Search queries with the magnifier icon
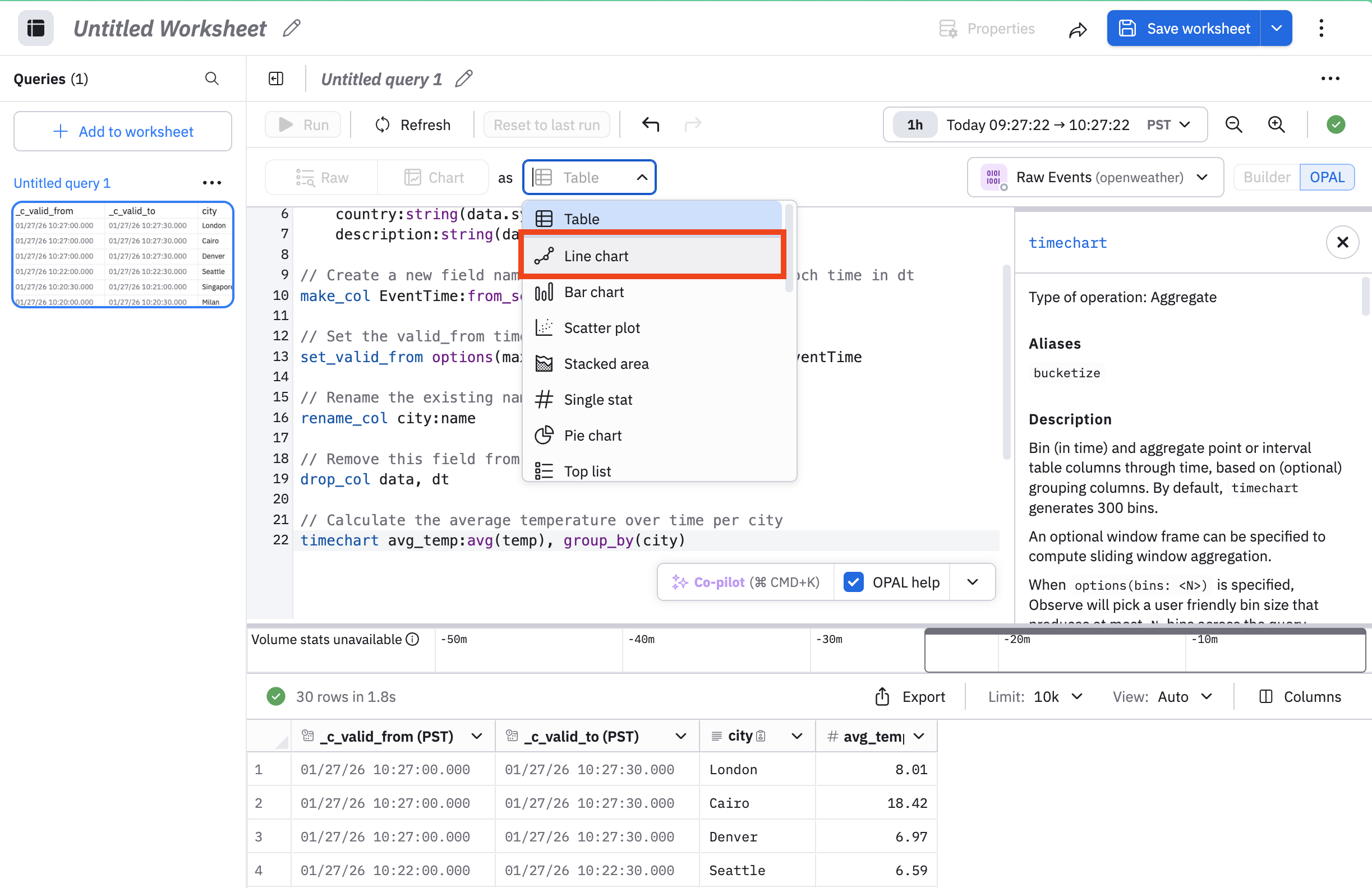 click(x=211, y=78)
